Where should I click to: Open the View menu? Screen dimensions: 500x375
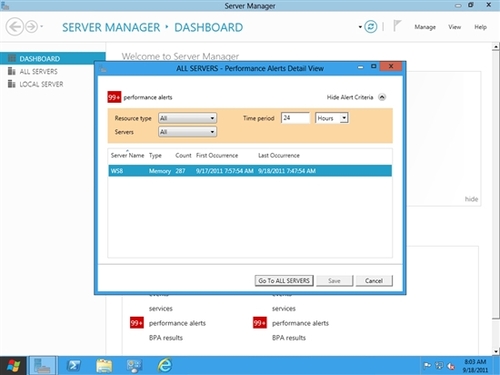coord(454,27)
